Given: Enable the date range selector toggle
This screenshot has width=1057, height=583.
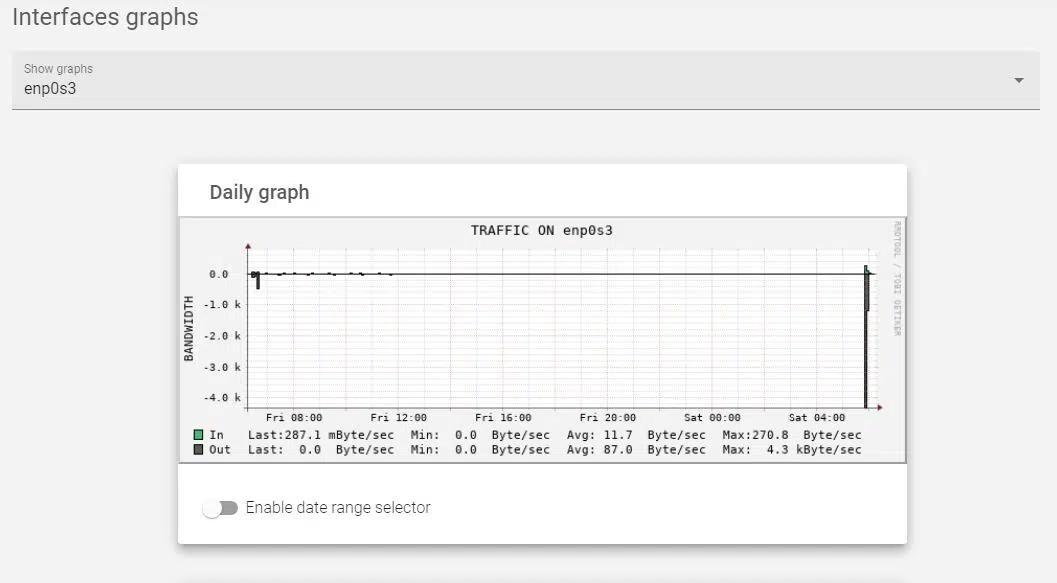Looking at the screenshot, I should (x=220, y=508).
